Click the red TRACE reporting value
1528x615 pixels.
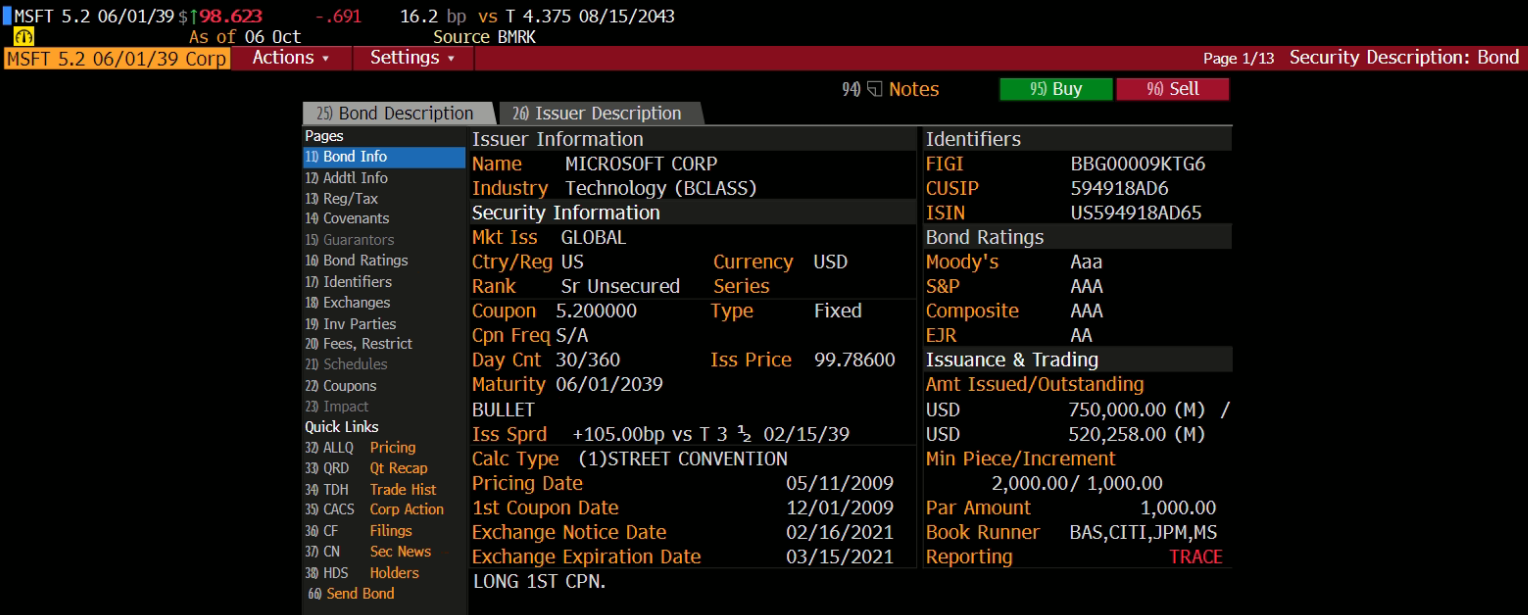pyautogui.click(x=1196, y=557)
